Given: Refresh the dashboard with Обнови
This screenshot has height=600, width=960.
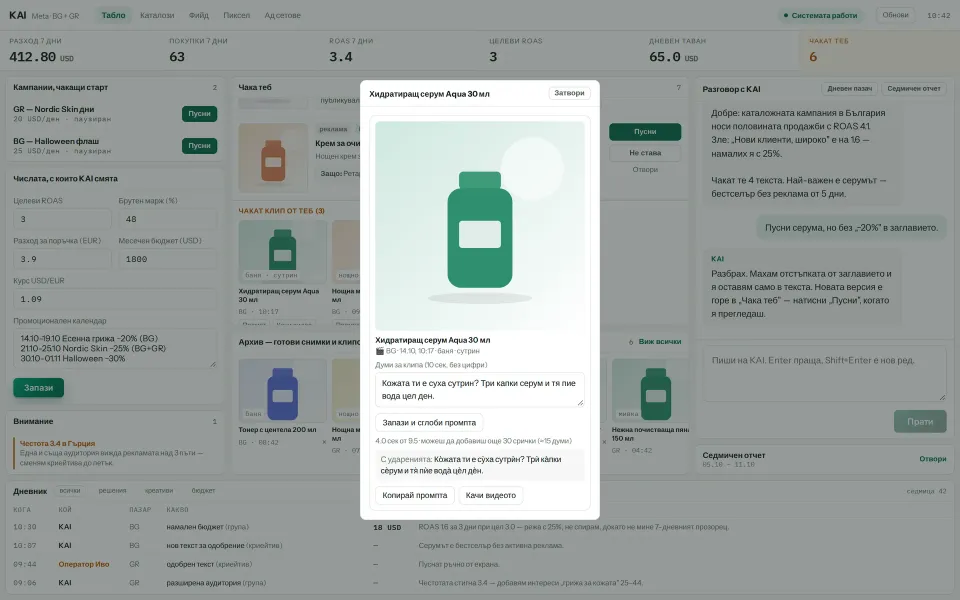Looking at the screenshot, I should (895, 15).
